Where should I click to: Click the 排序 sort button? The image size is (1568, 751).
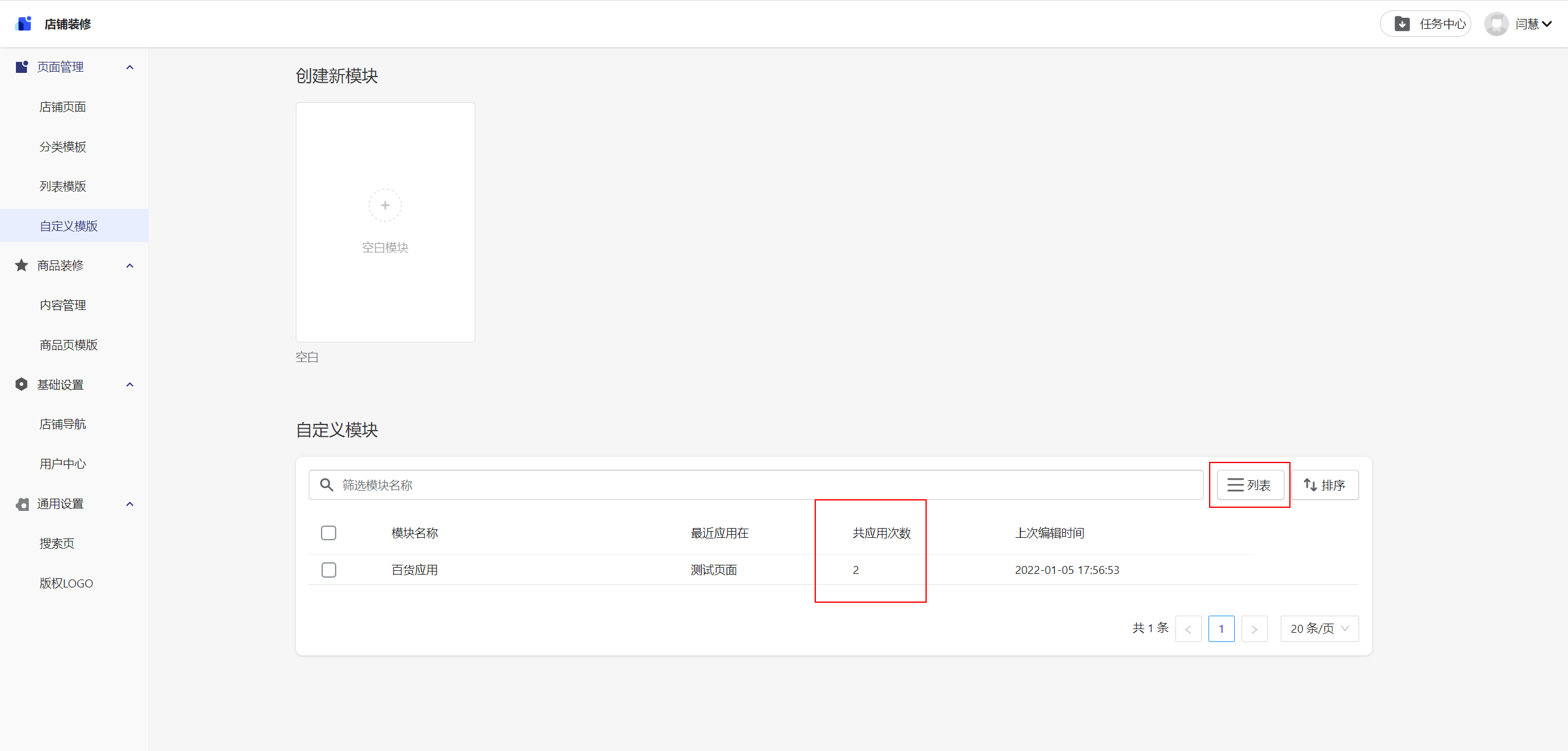(1325, 485)
